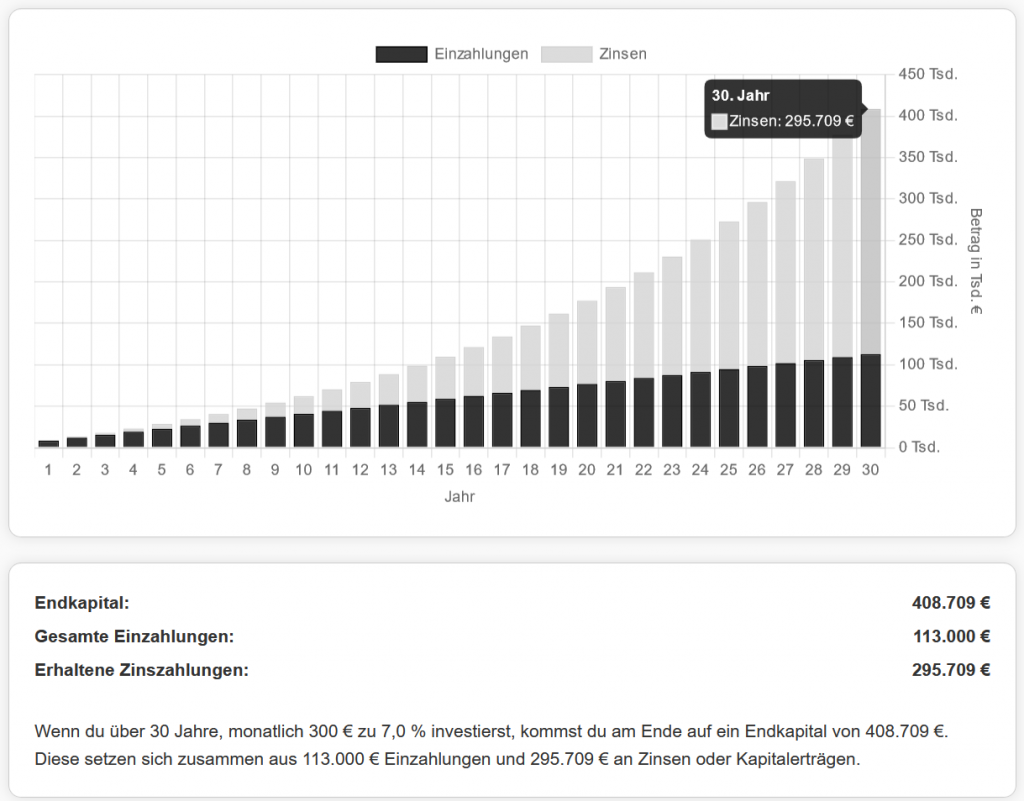Click the Zinsen swatch in the tooltip
The image size is (1024, 801).
coord(719,121)
